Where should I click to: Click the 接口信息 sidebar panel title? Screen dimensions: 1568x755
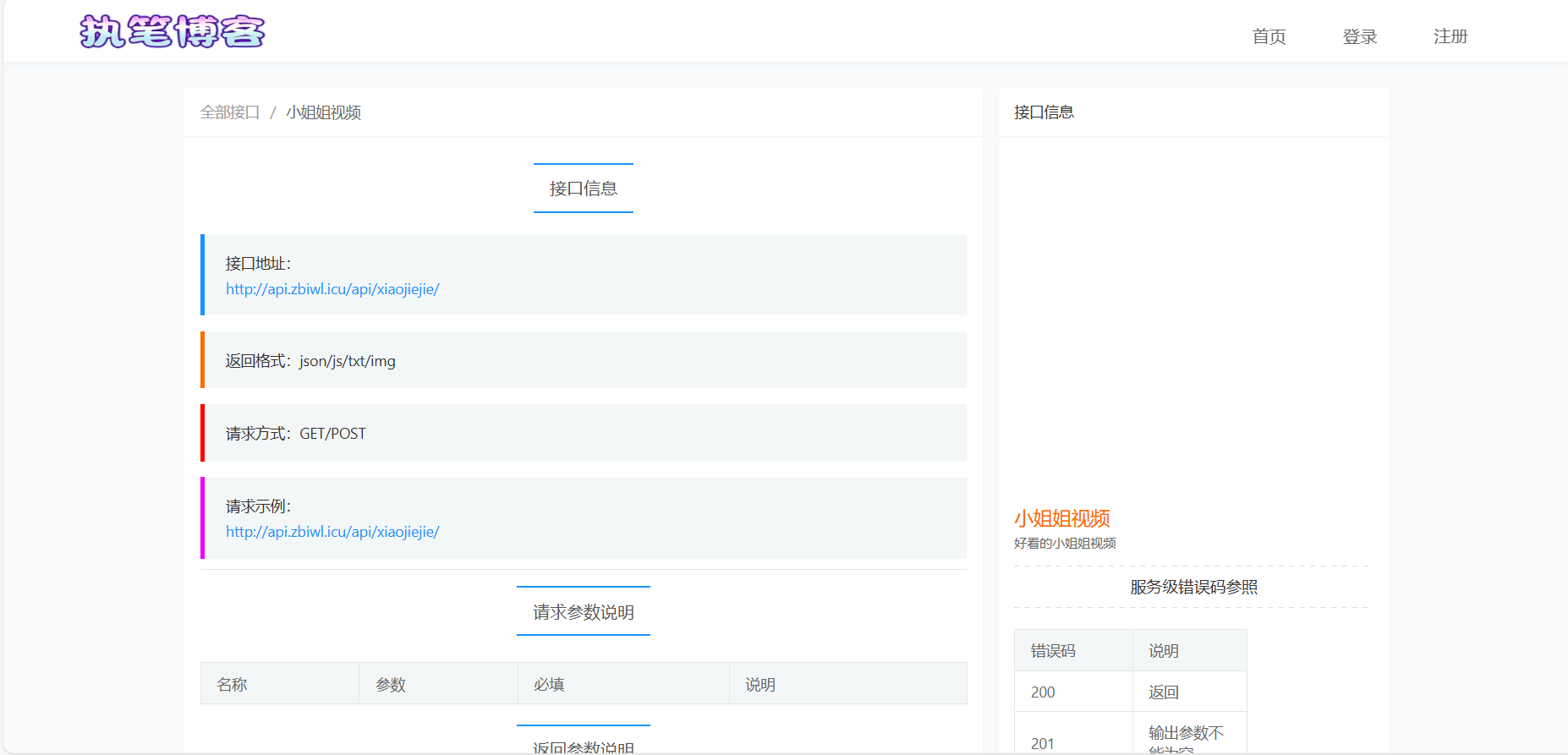(x=1044, y=112)
